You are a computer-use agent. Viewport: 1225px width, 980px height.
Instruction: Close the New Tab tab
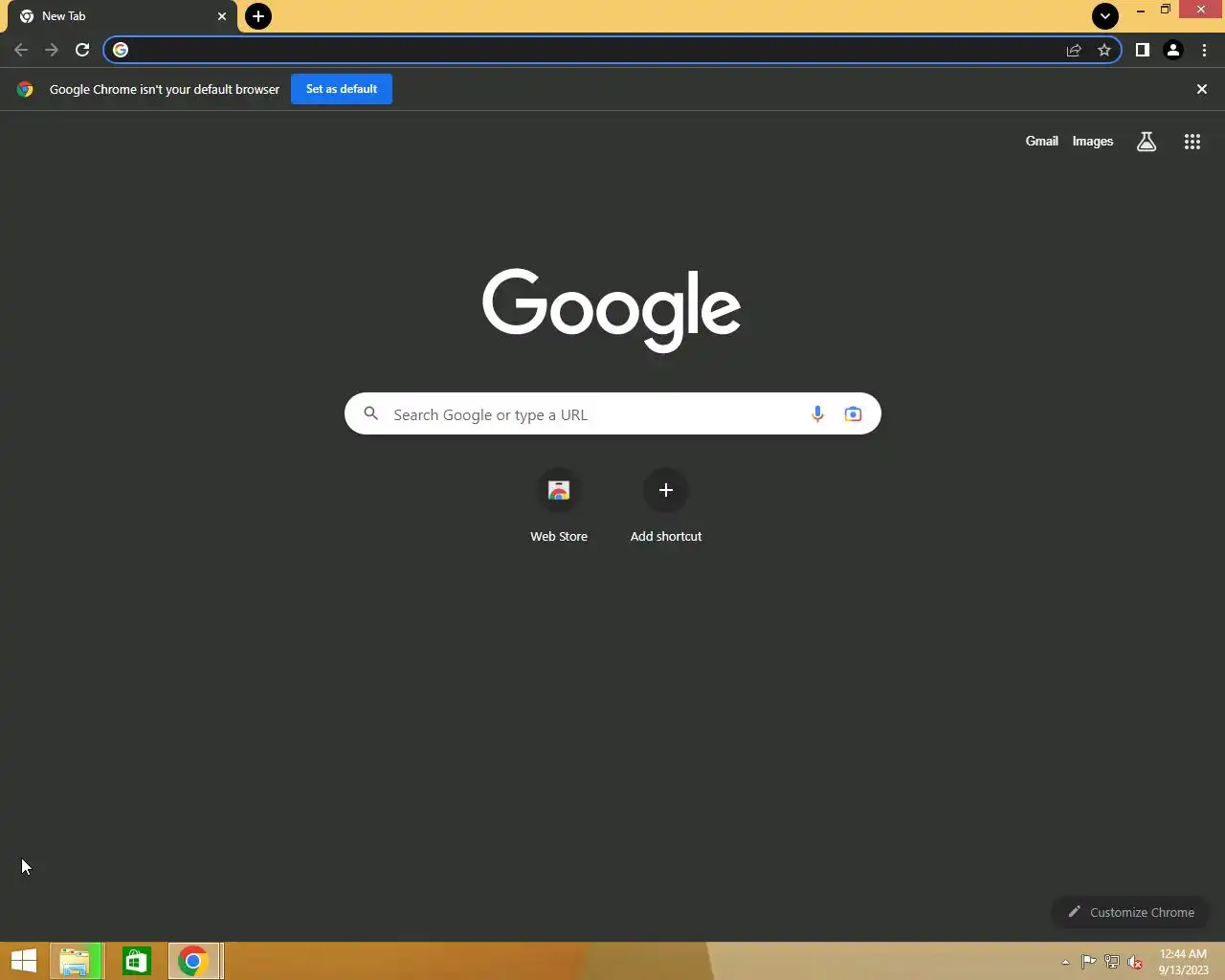coord(222,16)
